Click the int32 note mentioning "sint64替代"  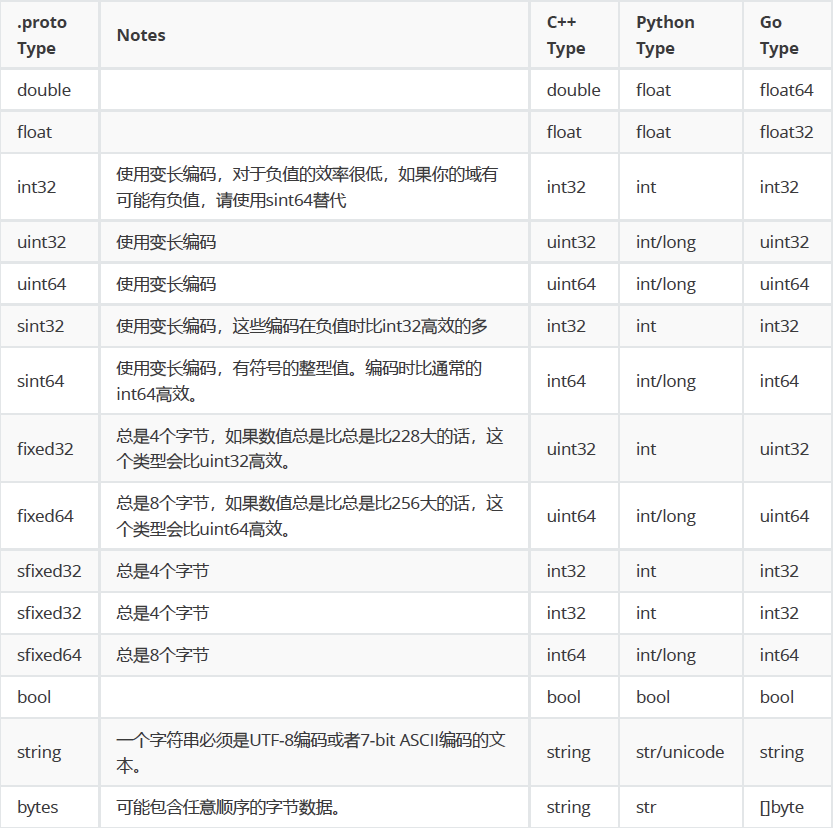tap(307, 187)
